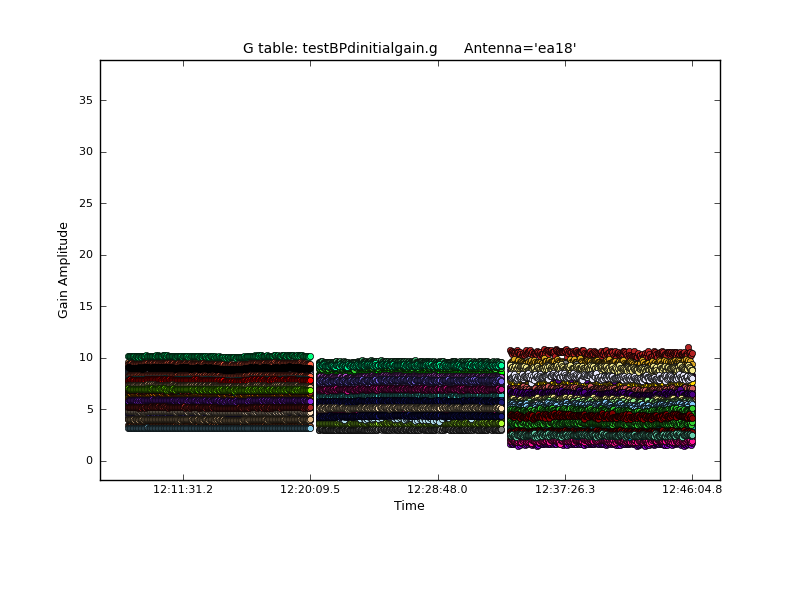800x600 pixels.
Task: Click the 12:46:04.8 time tick label
Action: 692,490
